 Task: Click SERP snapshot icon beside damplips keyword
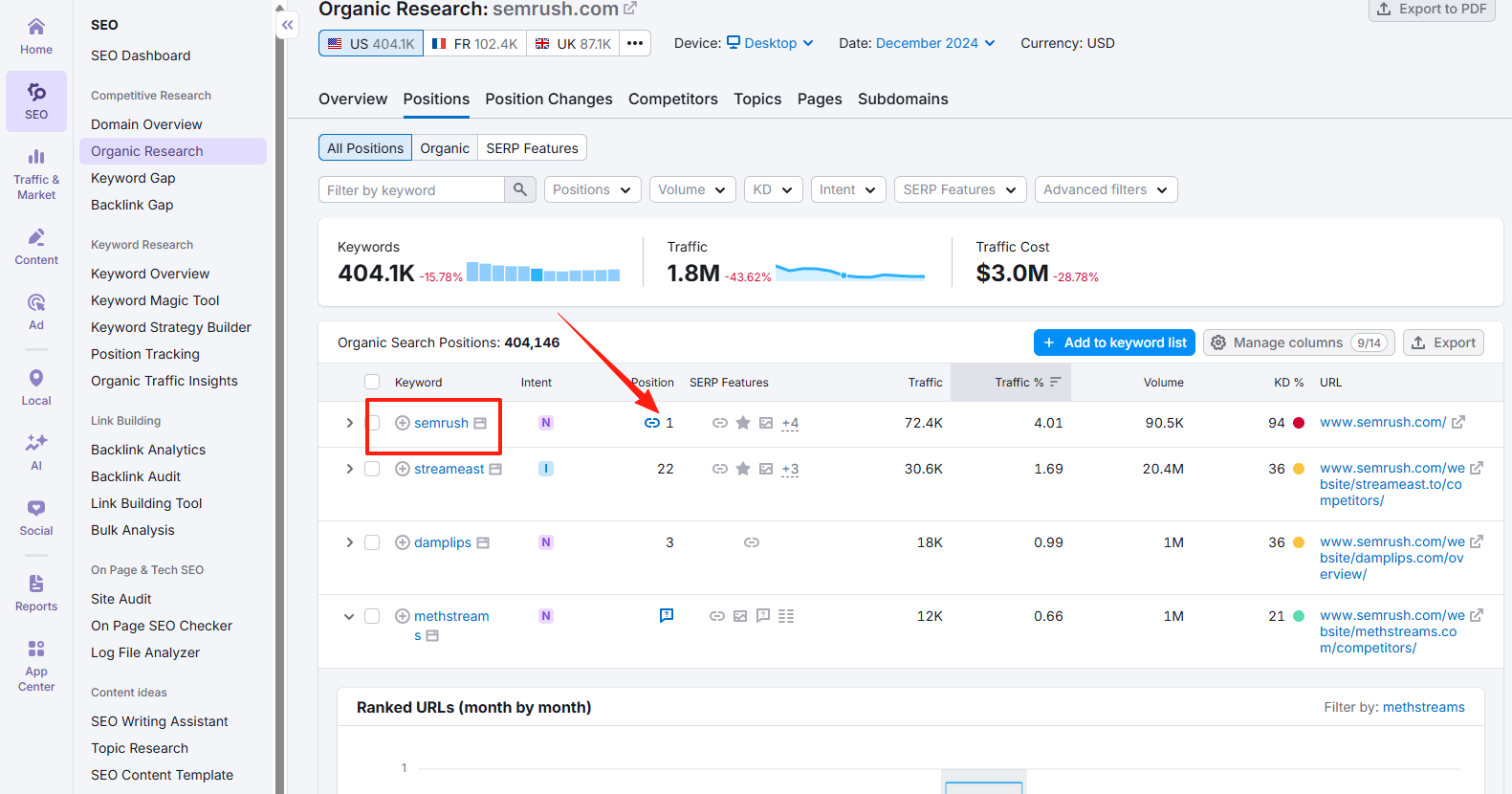(x=483, y=542)
